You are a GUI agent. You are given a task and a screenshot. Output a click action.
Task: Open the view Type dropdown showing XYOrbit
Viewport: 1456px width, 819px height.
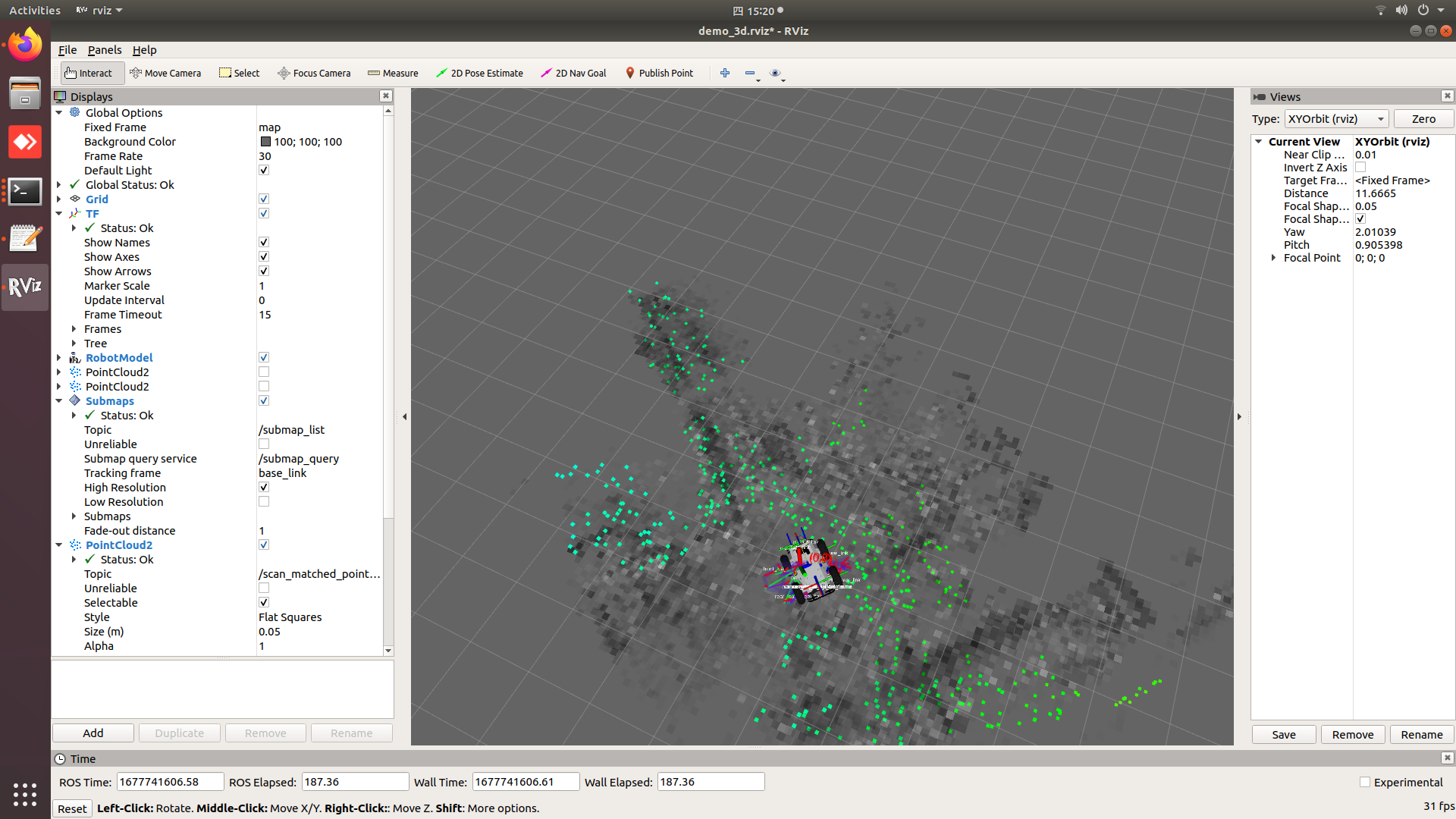pyautogui.click(x=1335, y=118)
